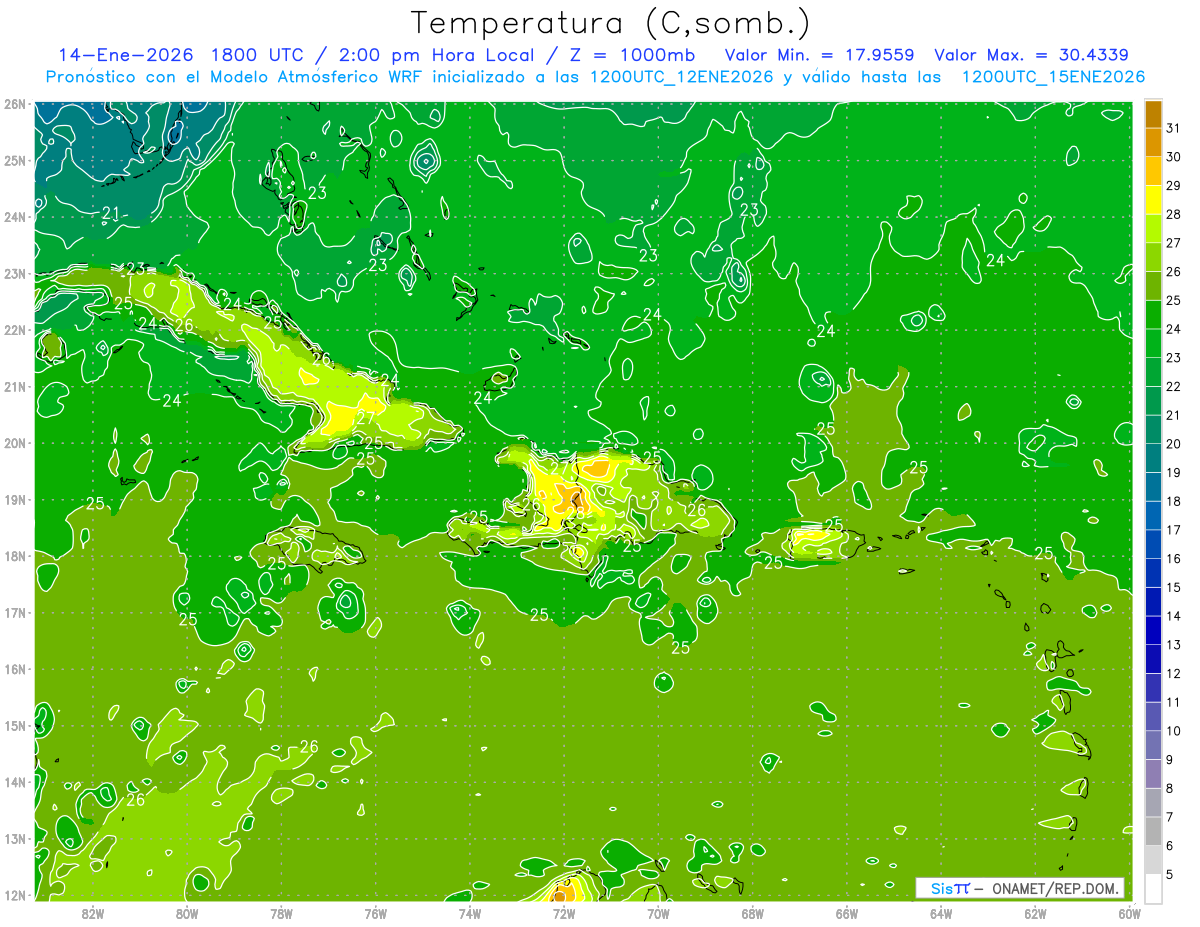Click the '12N' latitude axis label
Screen dimensions: 1200x927
15,895
